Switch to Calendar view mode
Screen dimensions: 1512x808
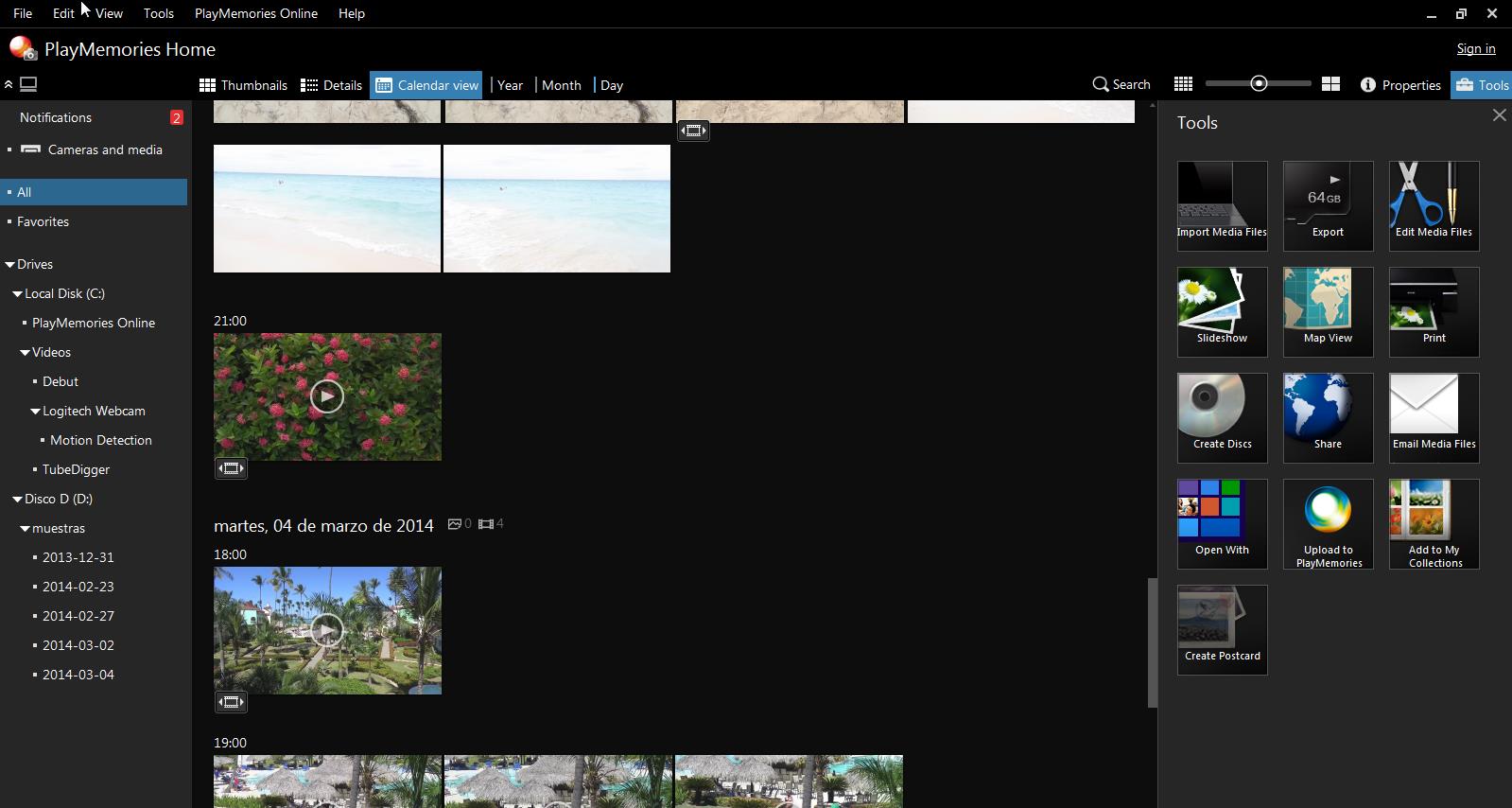[426, 85]
